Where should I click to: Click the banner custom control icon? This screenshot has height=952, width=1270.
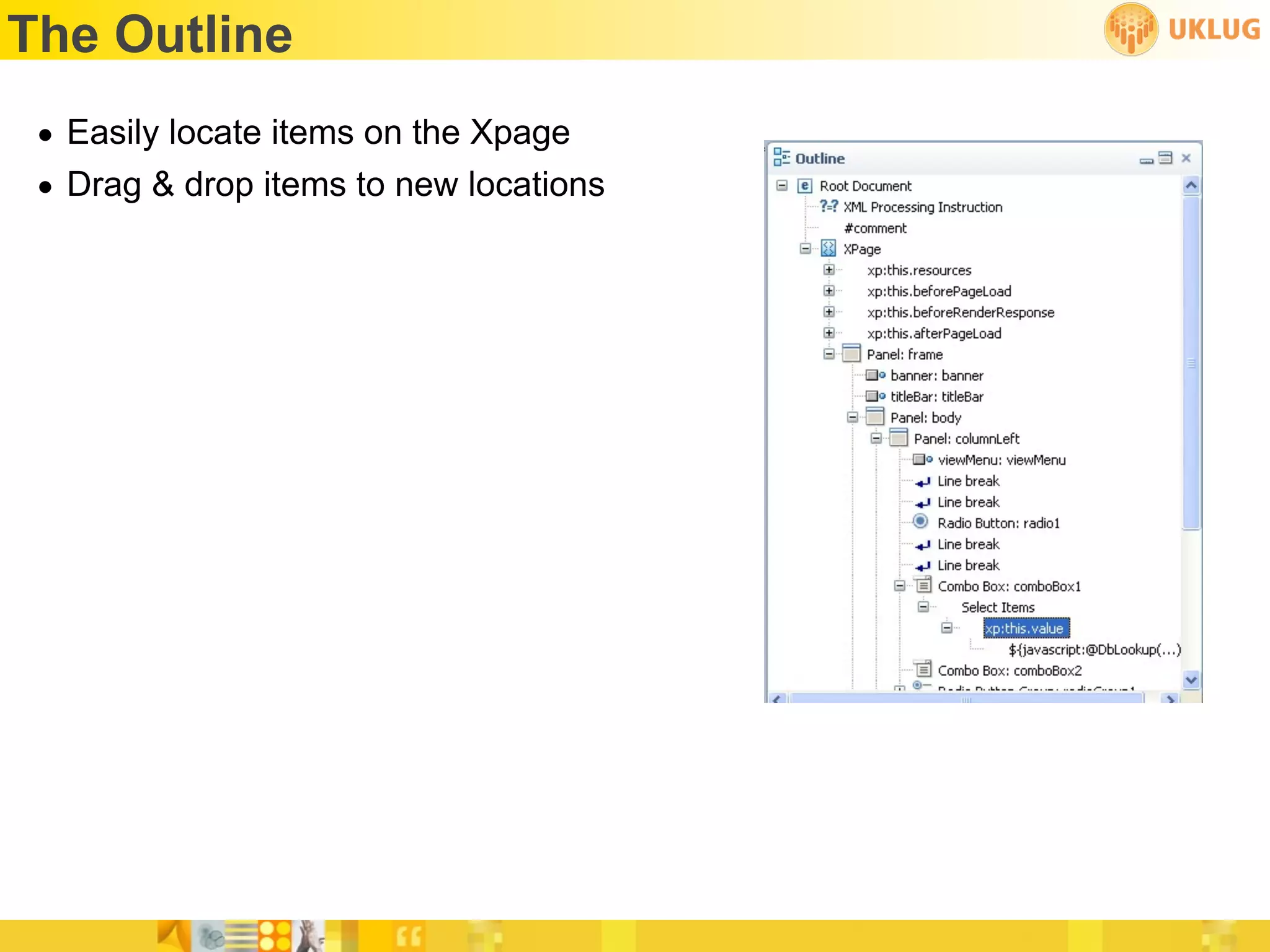[x=876, y=375]
